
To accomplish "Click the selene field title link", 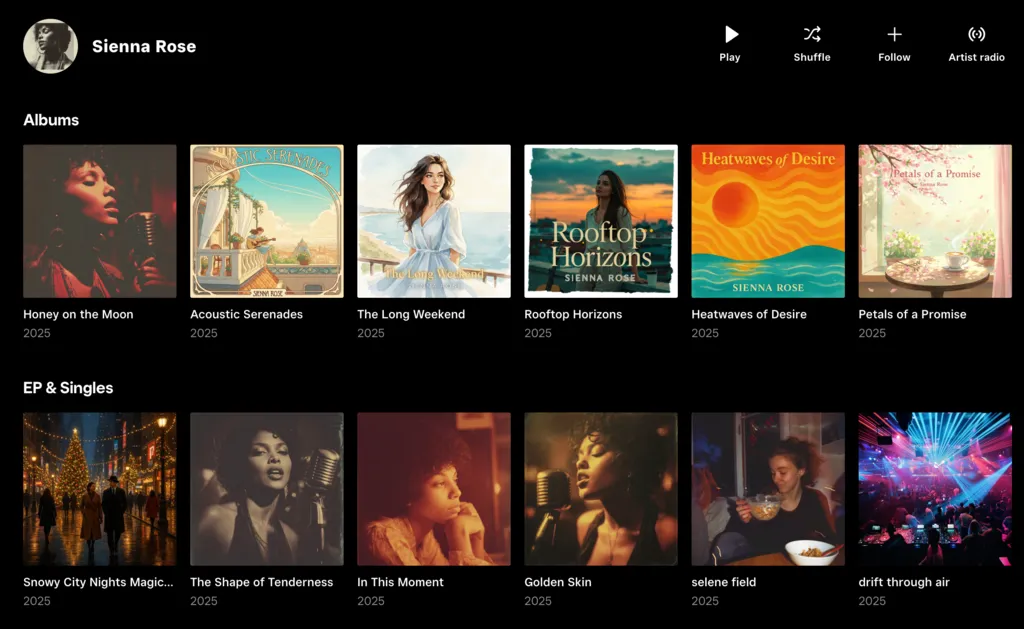I will point(723,582).
